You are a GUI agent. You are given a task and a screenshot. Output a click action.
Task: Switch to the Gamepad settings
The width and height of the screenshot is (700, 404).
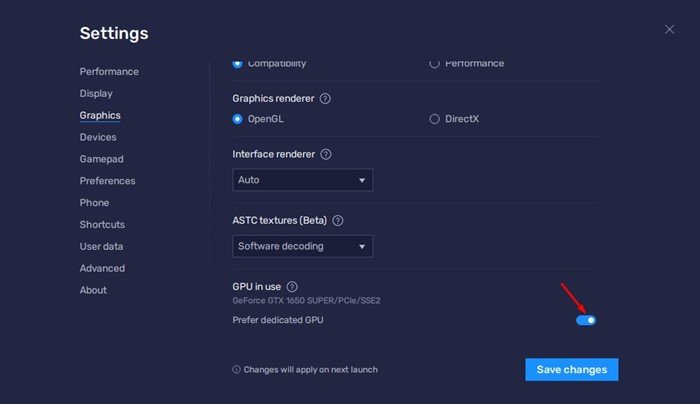102,159
